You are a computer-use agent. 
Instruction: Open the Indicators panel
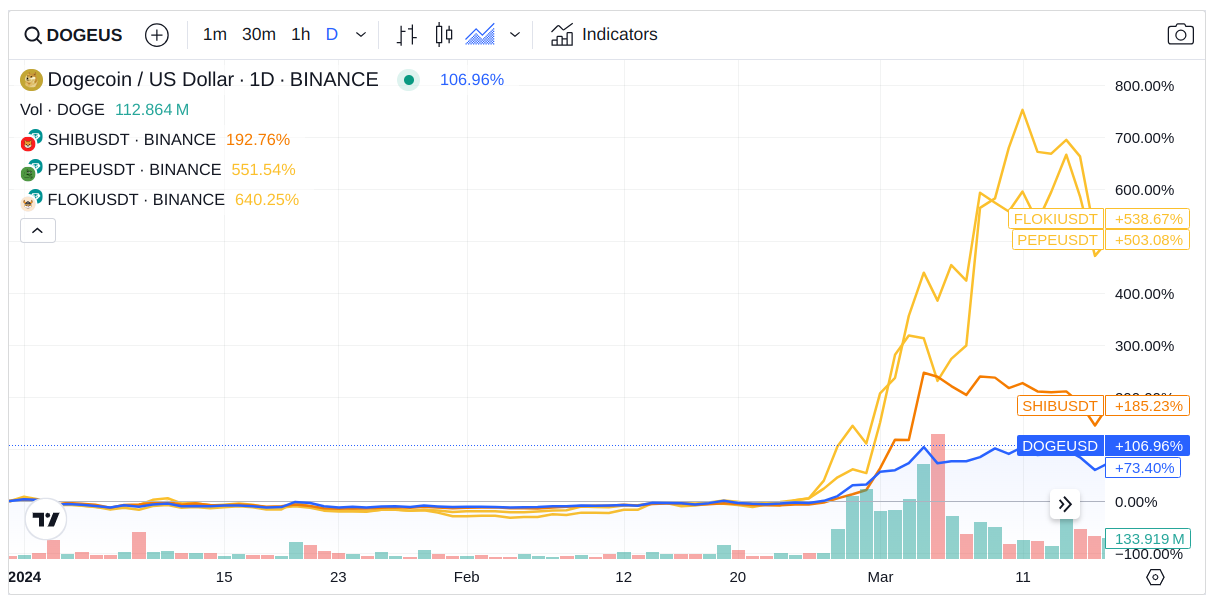[x=604, y=35]
